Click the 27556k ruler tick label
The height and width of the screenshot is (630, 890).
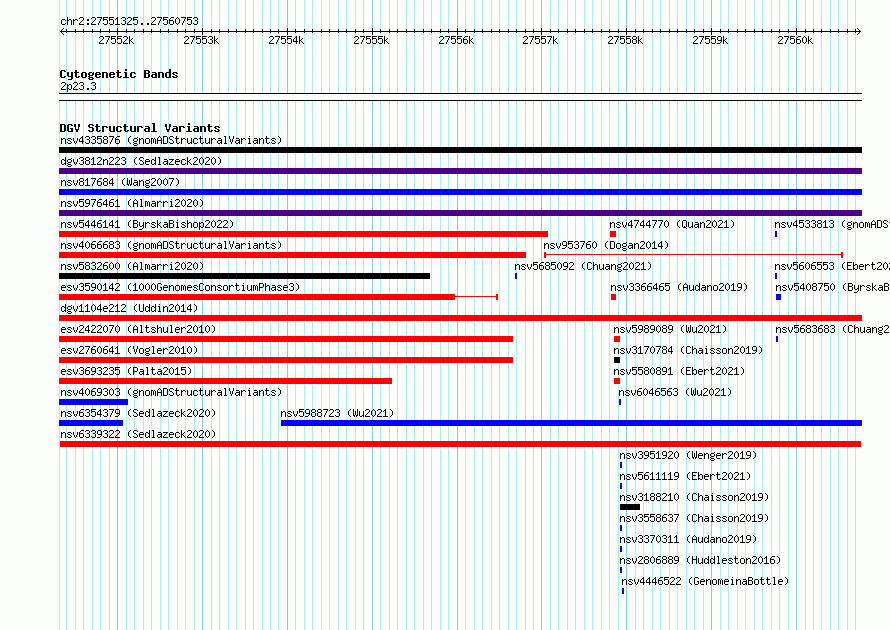point(456,40)
